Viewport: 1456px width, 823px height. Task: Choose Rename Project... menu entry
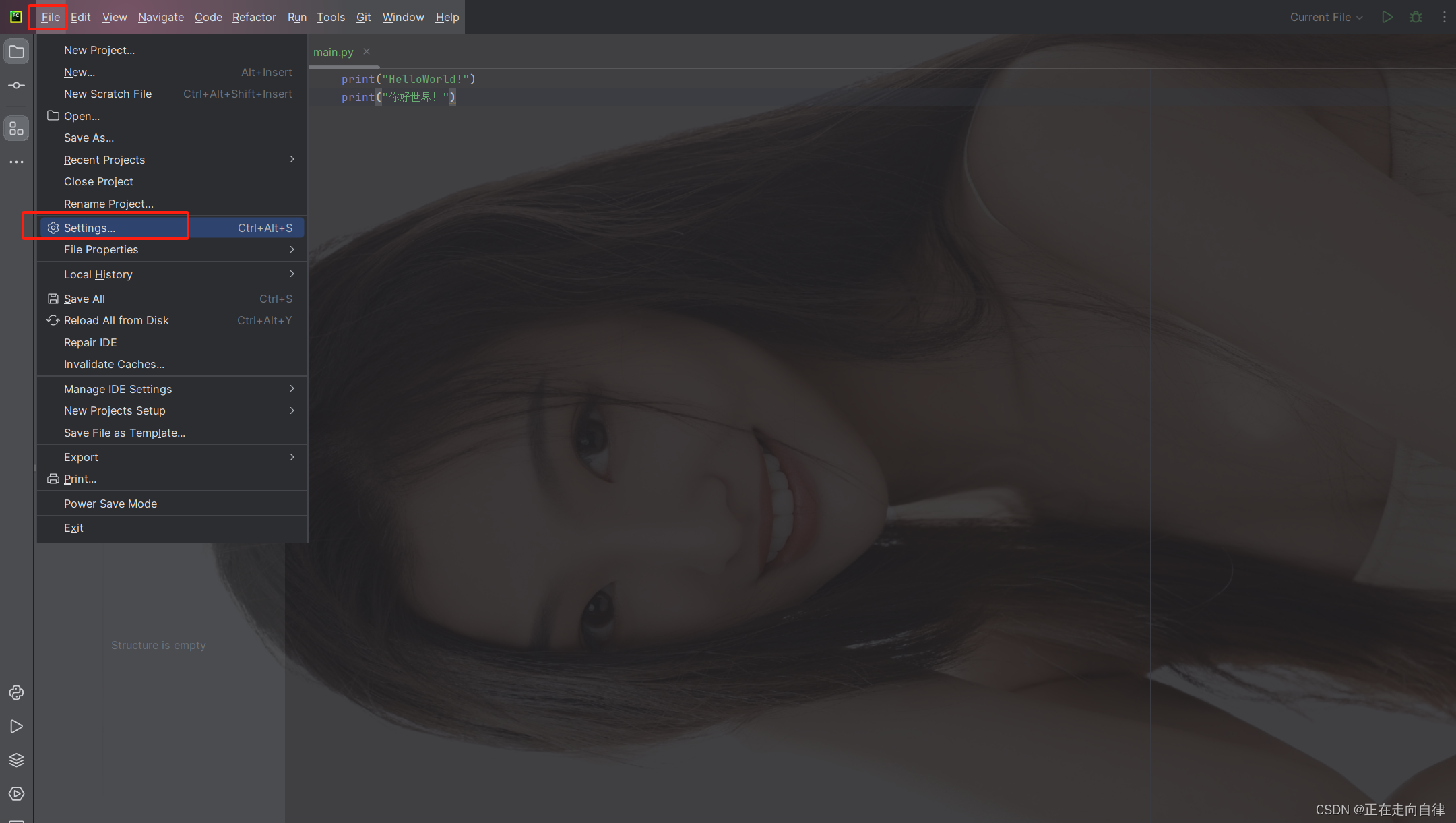tap(172, 204)
